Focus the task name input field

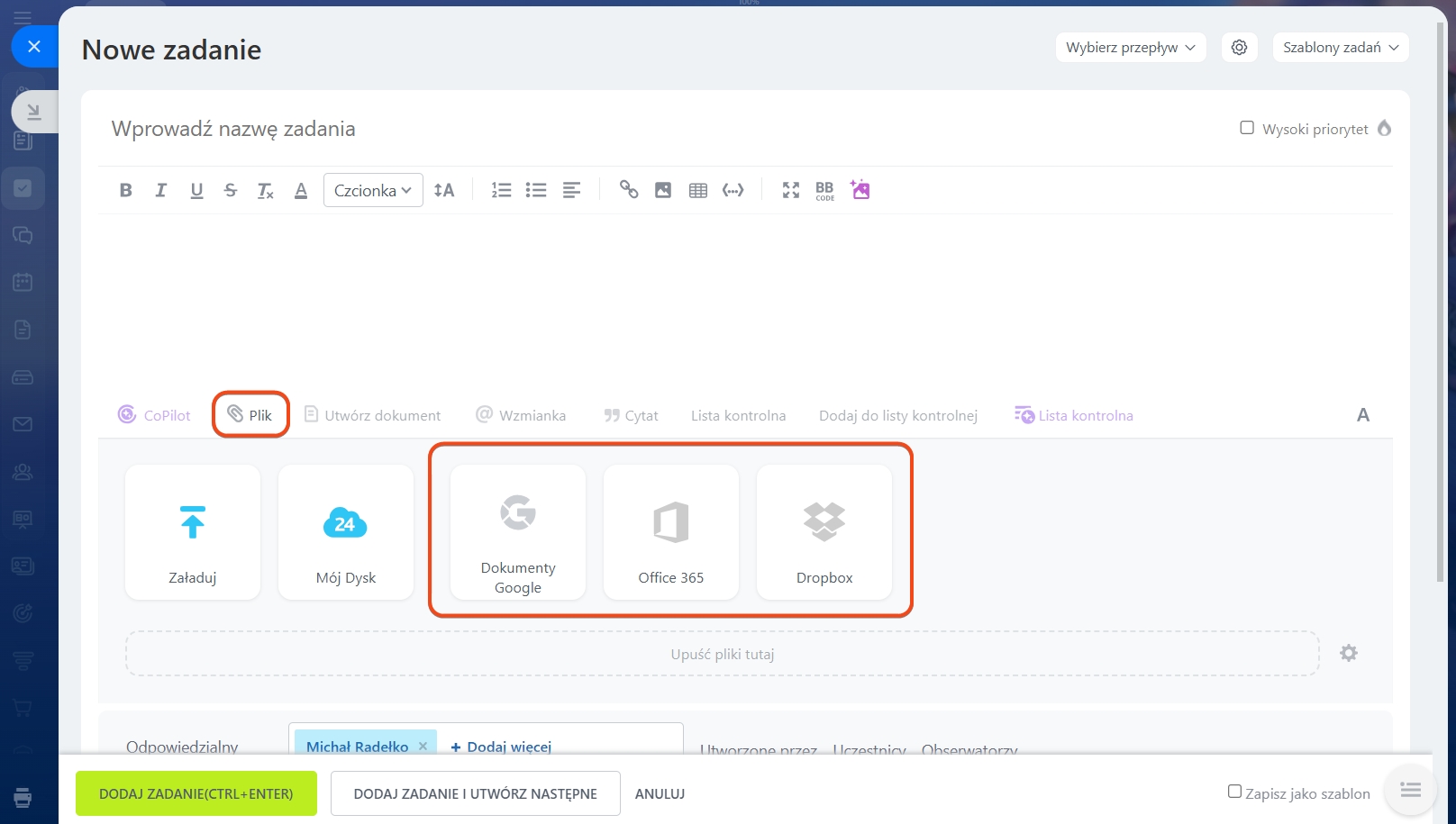click(x=667, y=129)
